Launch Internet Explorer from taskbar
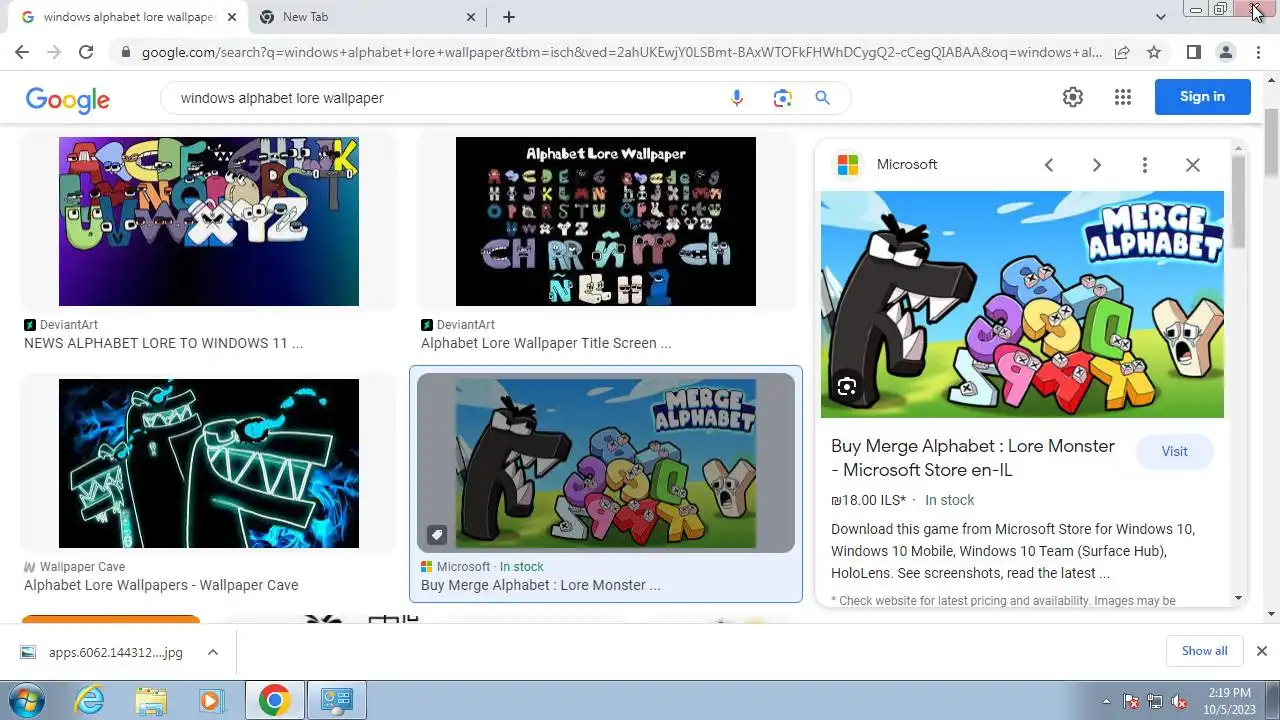1280x720 pixels. [x=90, y=701]
